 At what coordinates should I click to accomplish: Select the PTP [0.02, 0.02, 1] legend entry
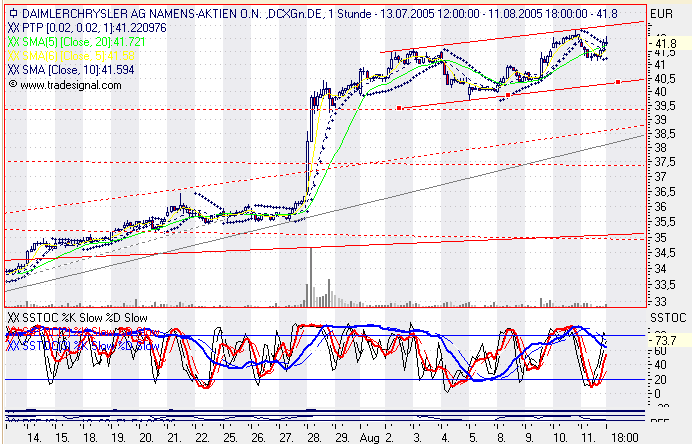[87, 28]
